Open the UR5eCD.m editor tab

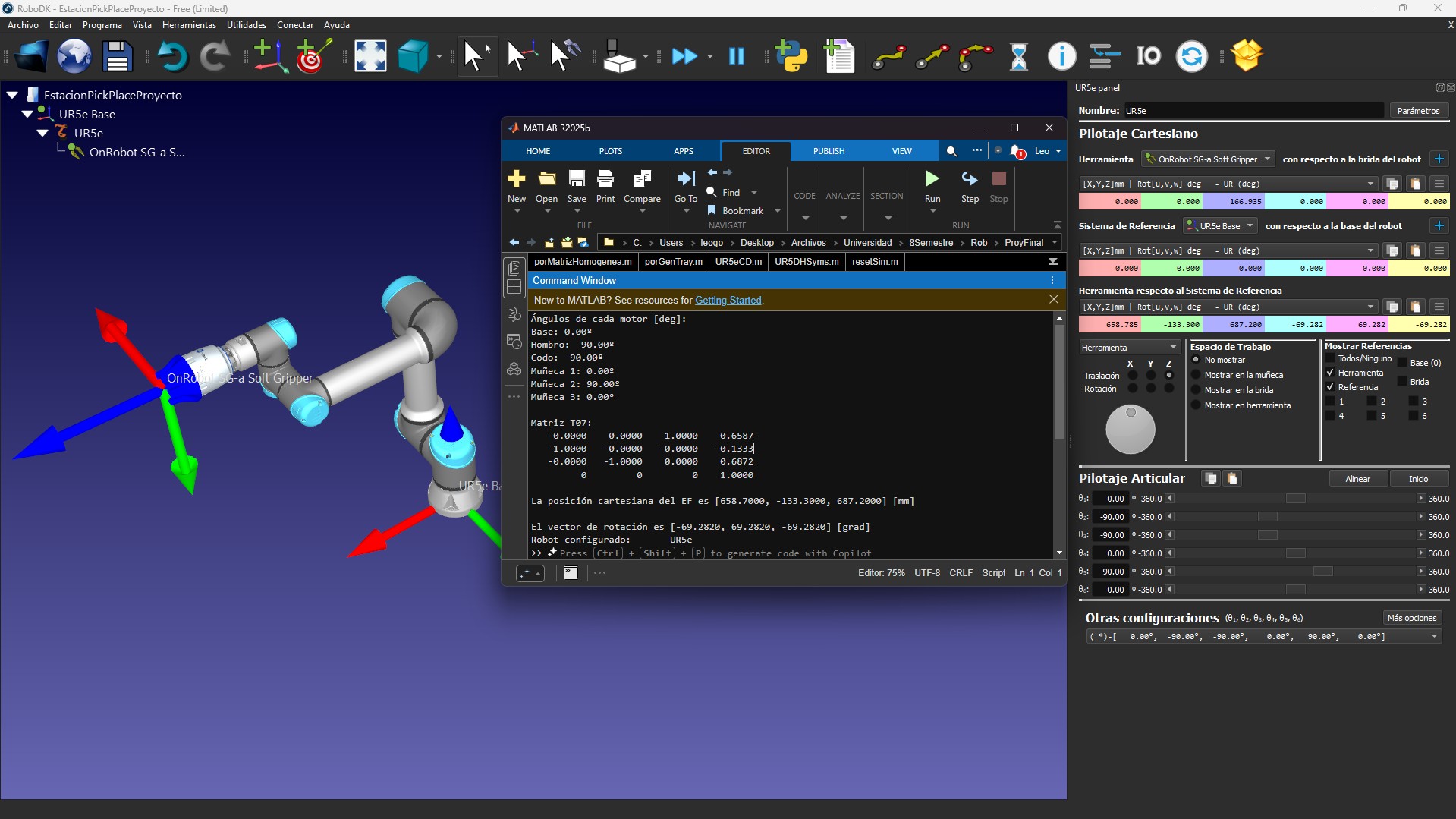pos(738,262)
